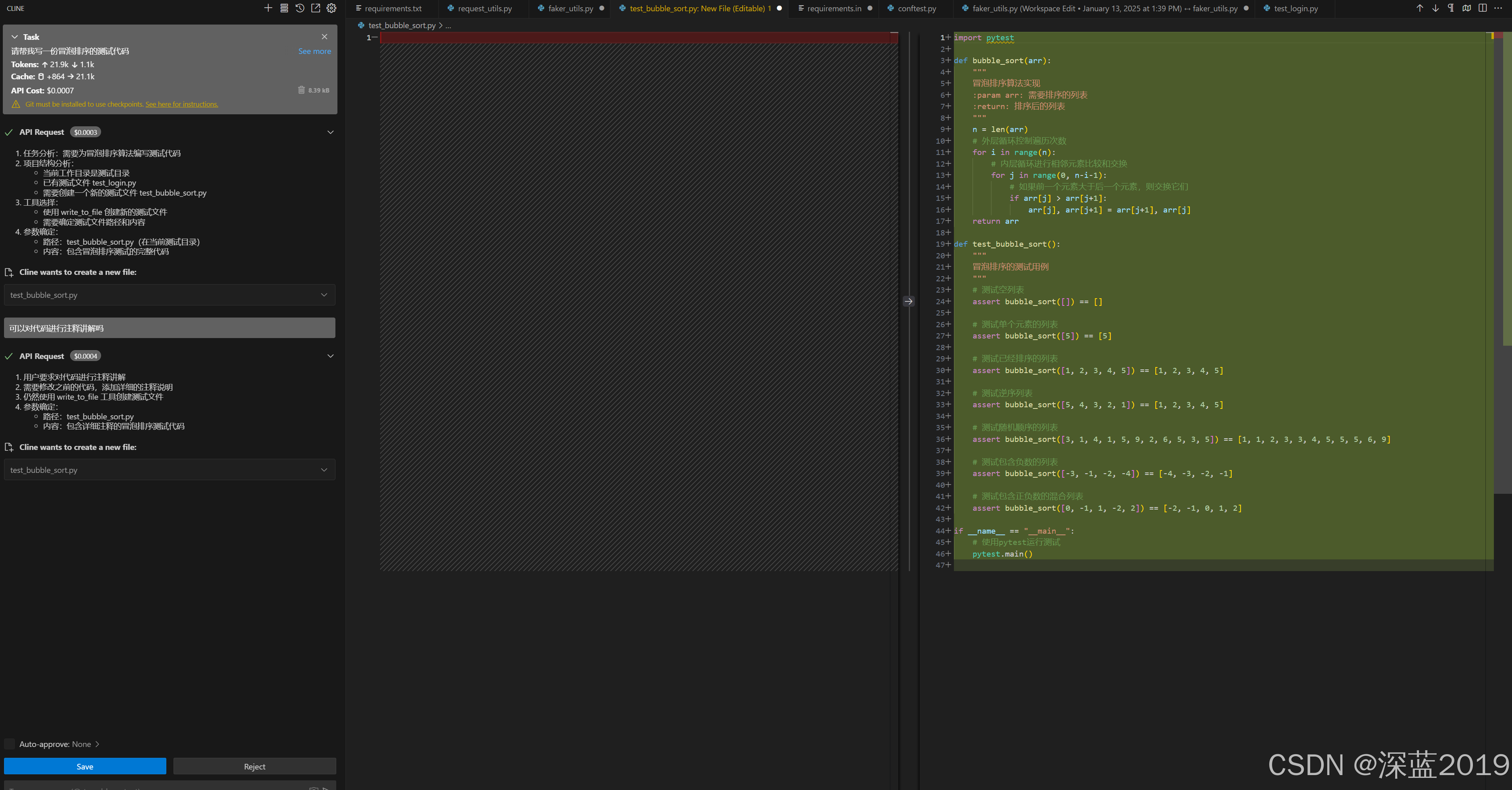Open 'See here for instructions' link

click(181, 104)
